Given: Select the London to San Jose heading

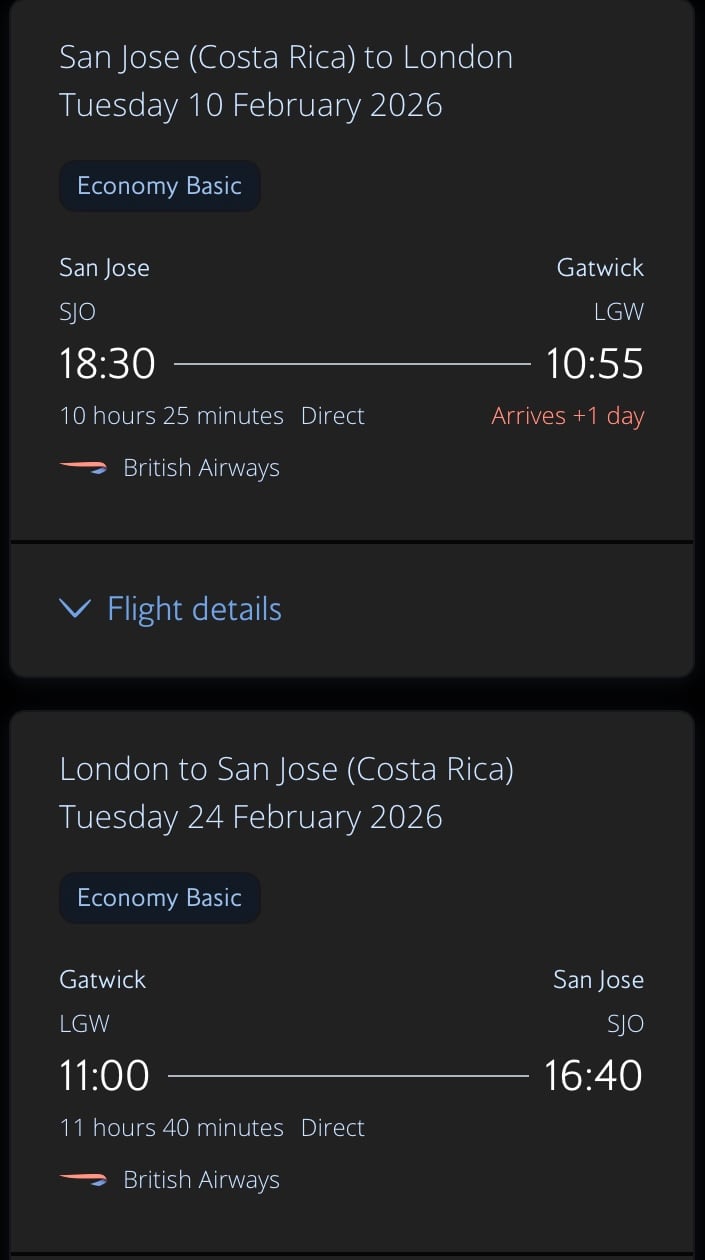Looking at the screenshot, I should 286,768.
